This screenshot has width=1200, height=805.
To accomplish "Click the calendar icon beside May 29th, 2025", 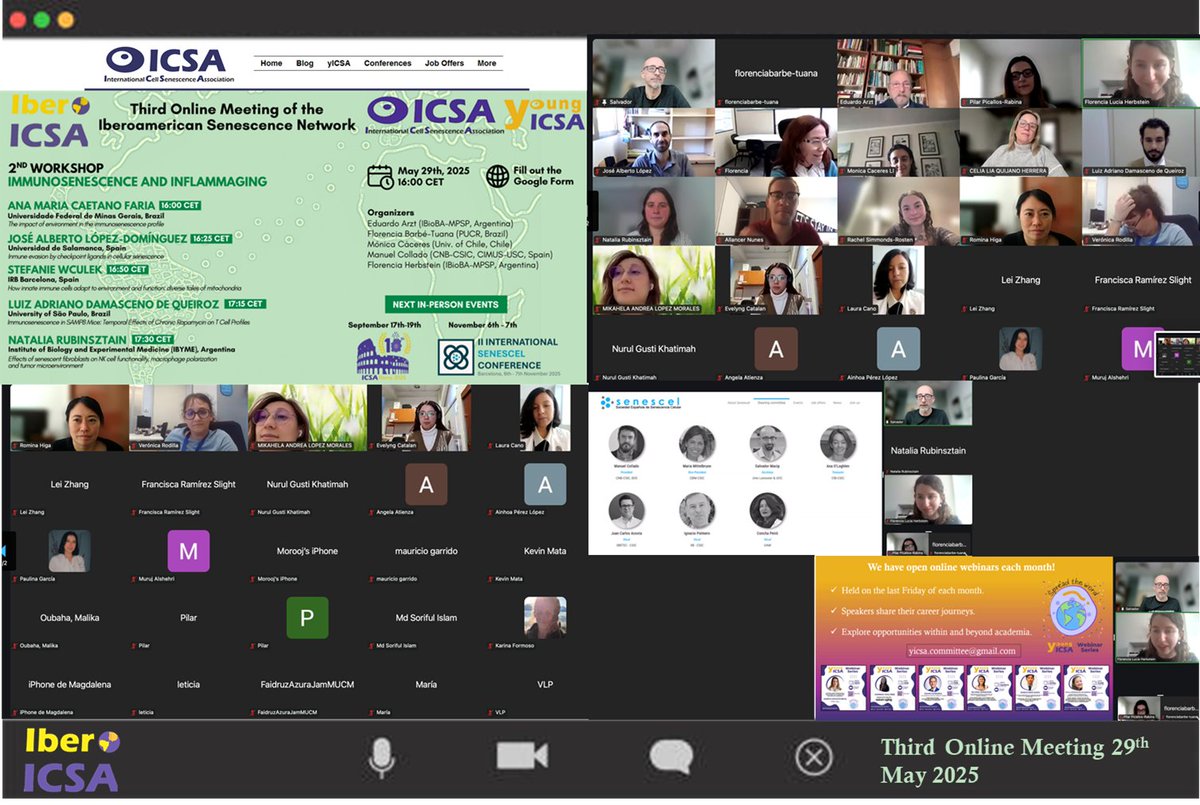I will 380,177.
